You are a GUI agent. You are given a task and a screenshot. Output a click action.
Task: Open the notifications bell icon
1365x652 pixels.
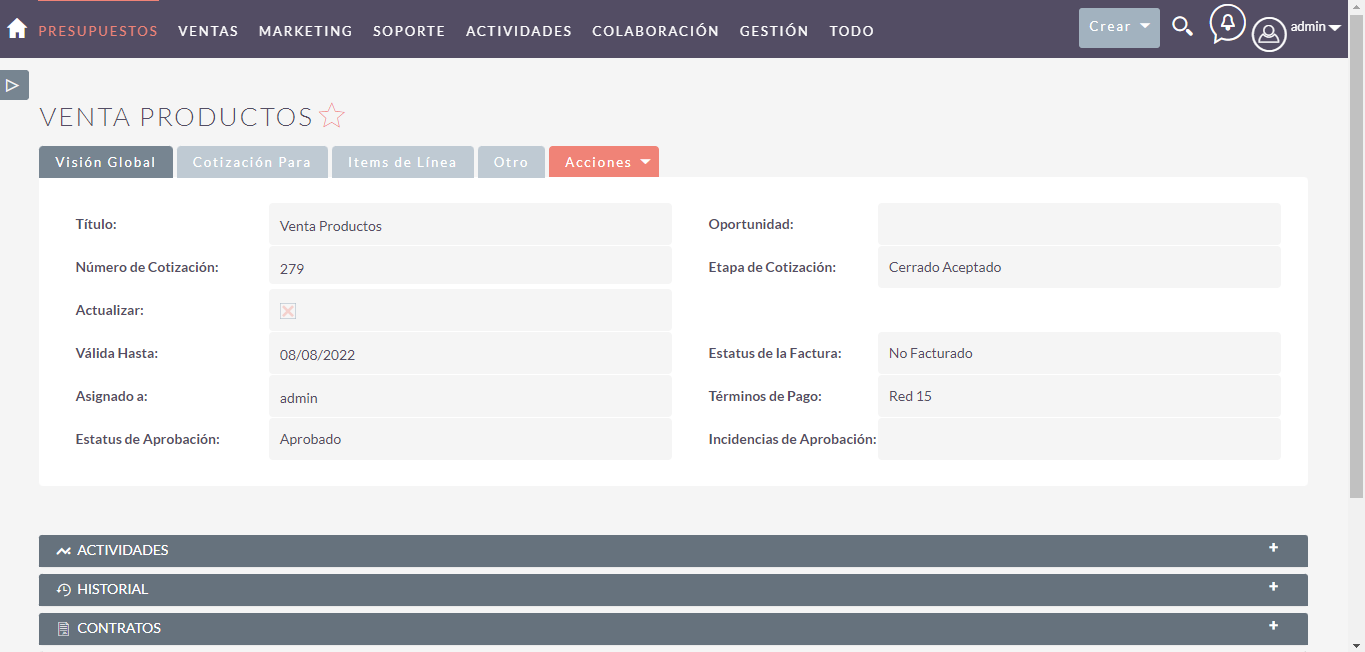1227,23
